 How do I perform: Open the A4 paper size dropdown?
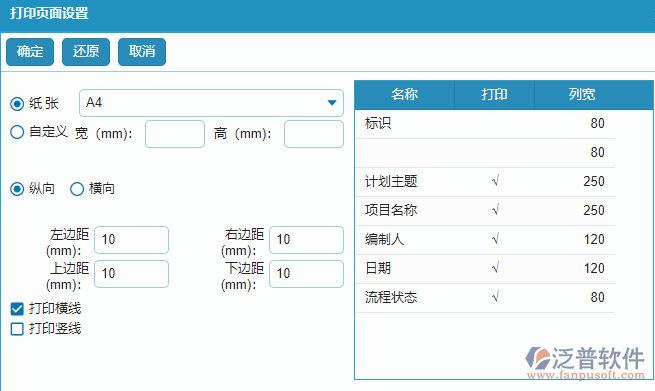[211, 103]
